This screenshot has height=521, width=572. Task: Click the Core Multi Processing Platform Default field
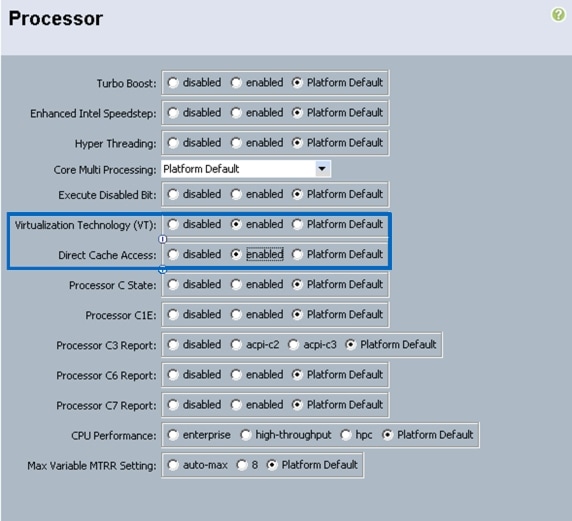pos(246,169)
